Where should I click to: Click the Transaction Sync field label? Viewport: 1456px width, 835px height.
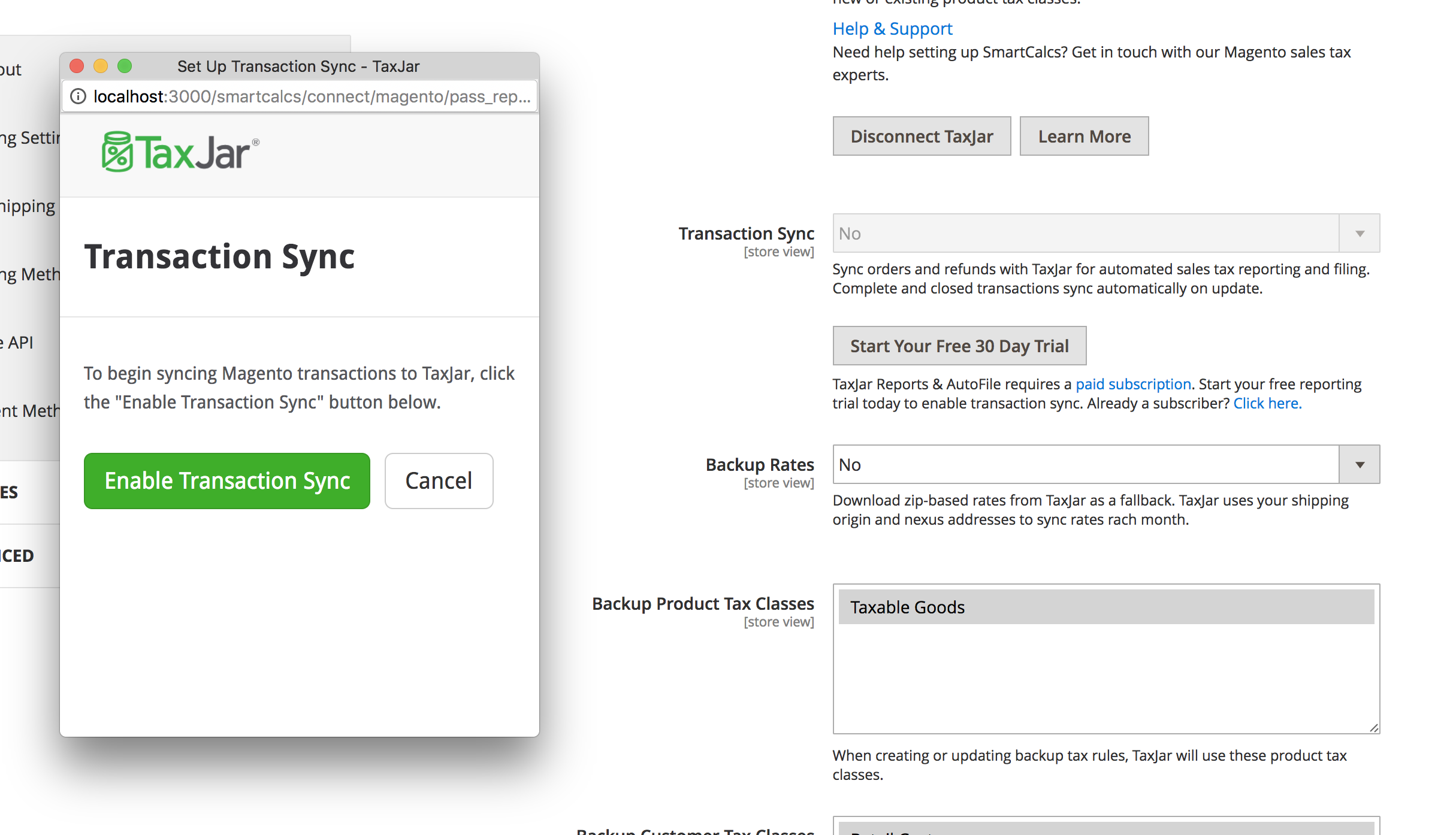(x=746, y=233)
